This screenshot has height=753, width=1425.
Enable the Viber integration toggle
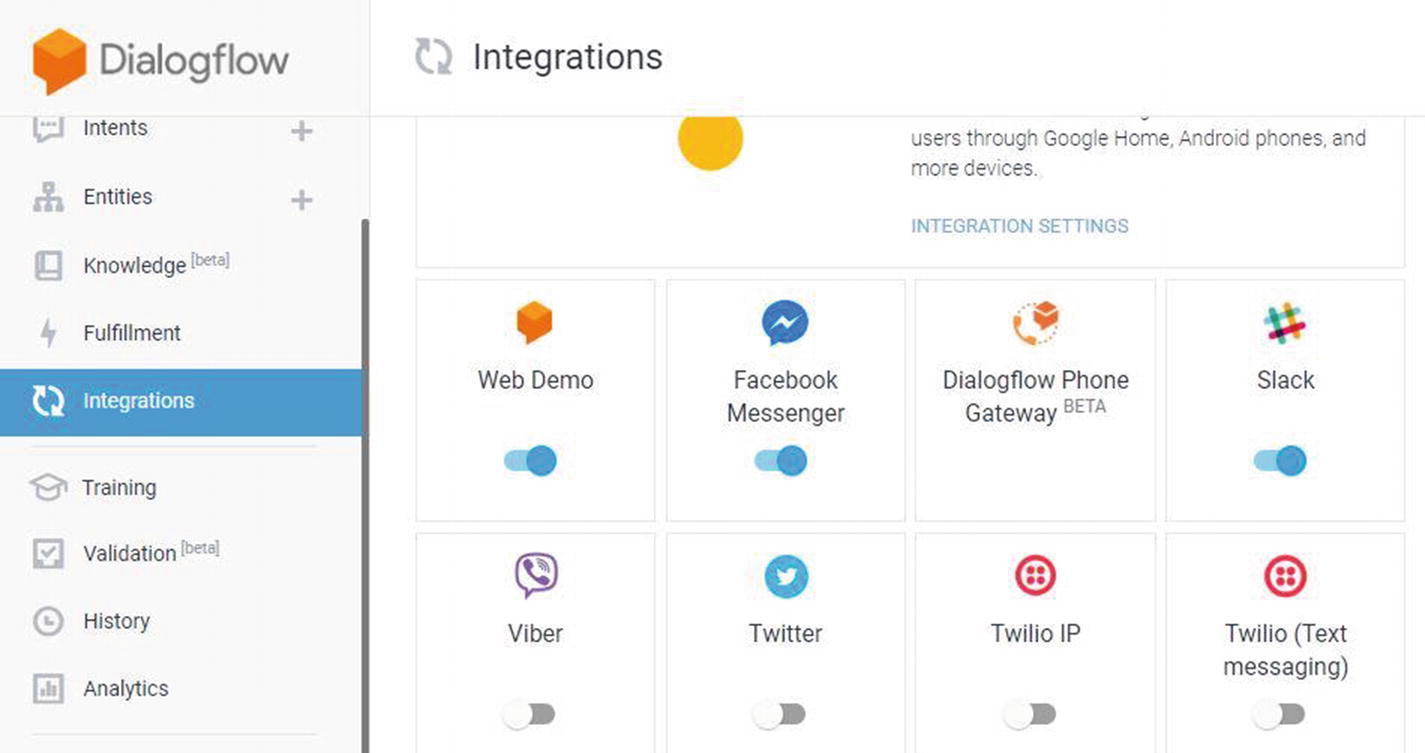(x=529, y=714)
